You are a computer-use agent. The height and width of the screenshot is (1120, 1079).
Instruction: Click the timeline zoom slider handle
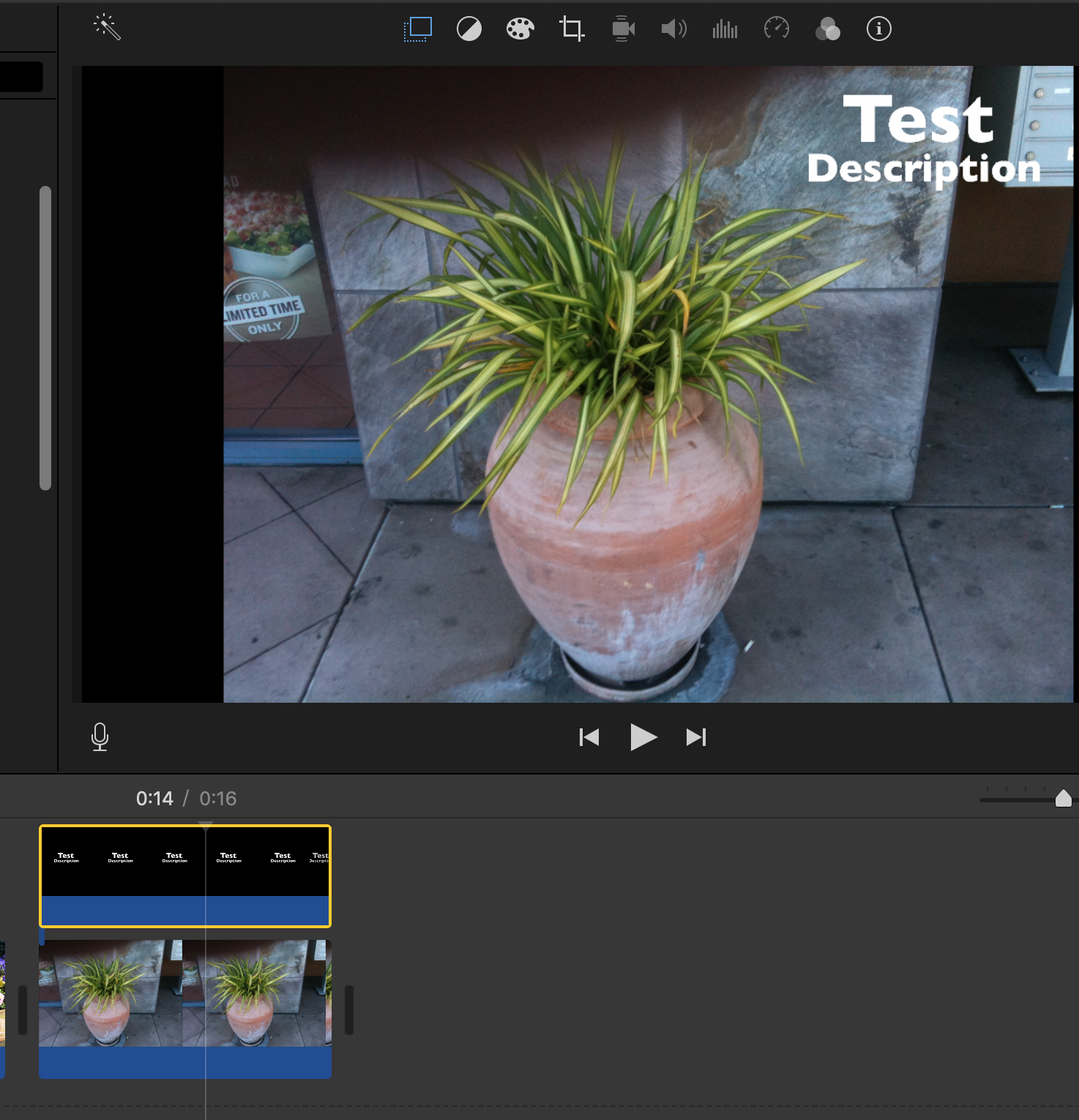(1064, 798)
